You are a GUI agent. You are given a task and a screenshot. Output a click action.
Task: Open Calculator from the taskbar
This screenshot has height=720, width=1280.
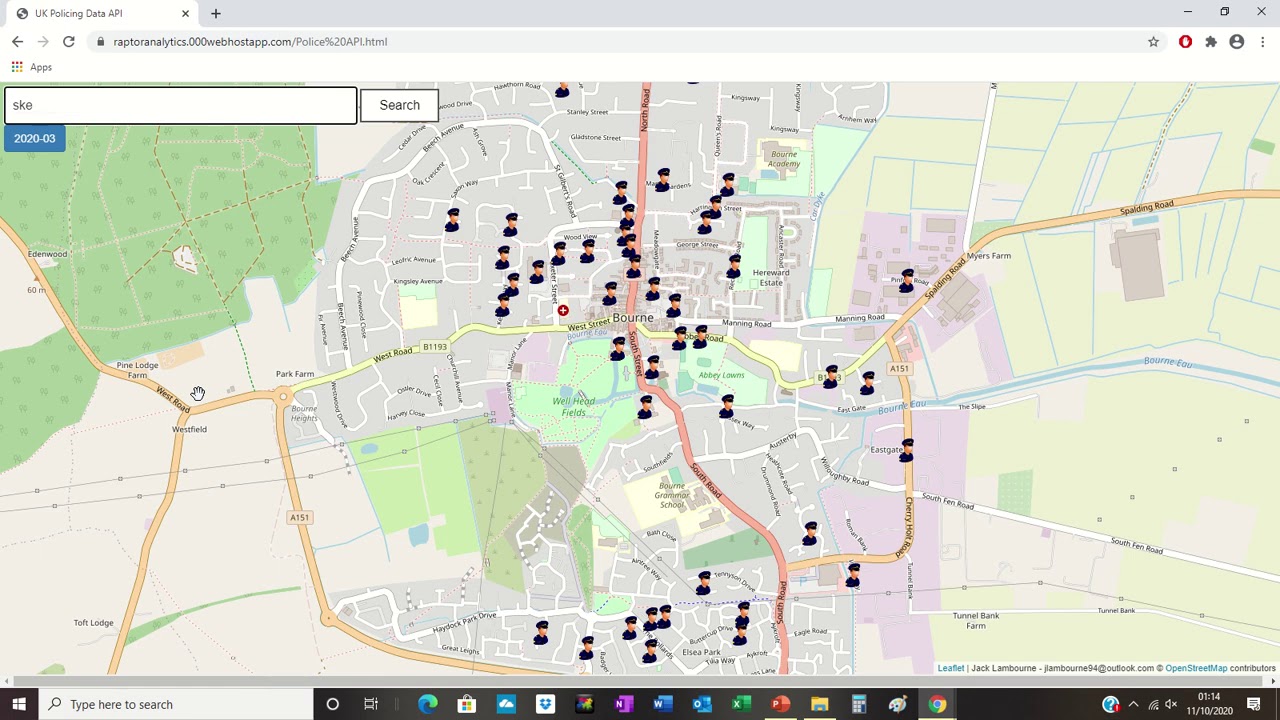[x=858, y=704]
